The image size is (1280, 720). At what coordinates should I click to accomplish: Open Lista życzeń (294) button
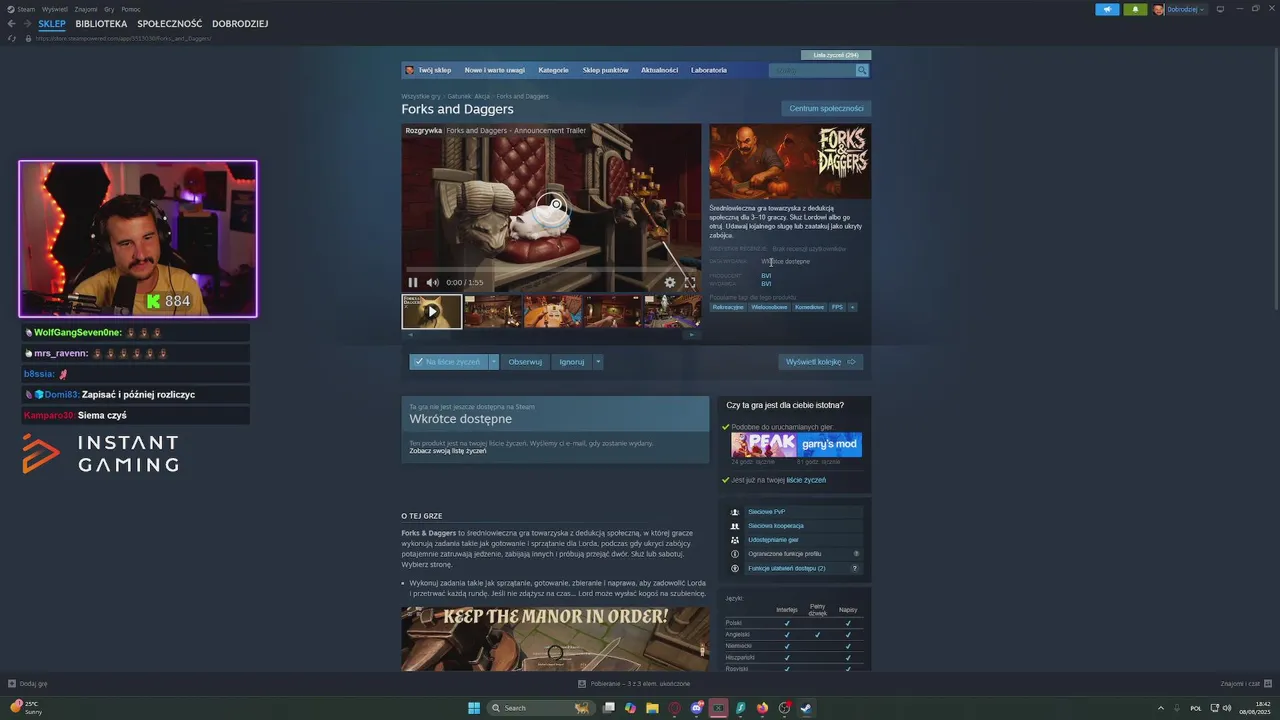(836, 55)
